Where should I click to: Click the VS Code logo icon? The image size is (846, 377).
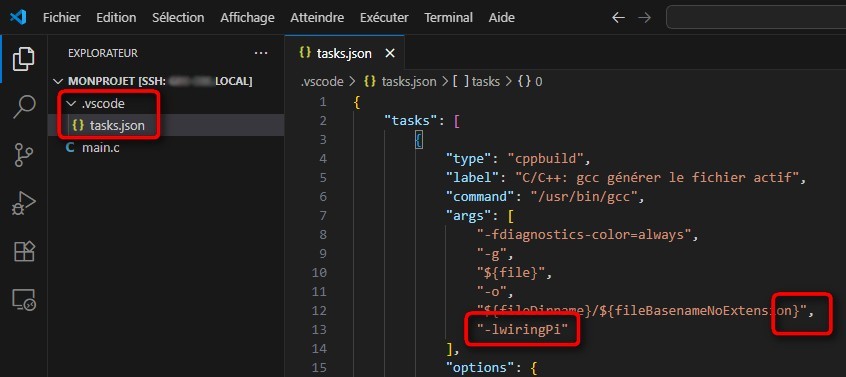coord(18,17)
